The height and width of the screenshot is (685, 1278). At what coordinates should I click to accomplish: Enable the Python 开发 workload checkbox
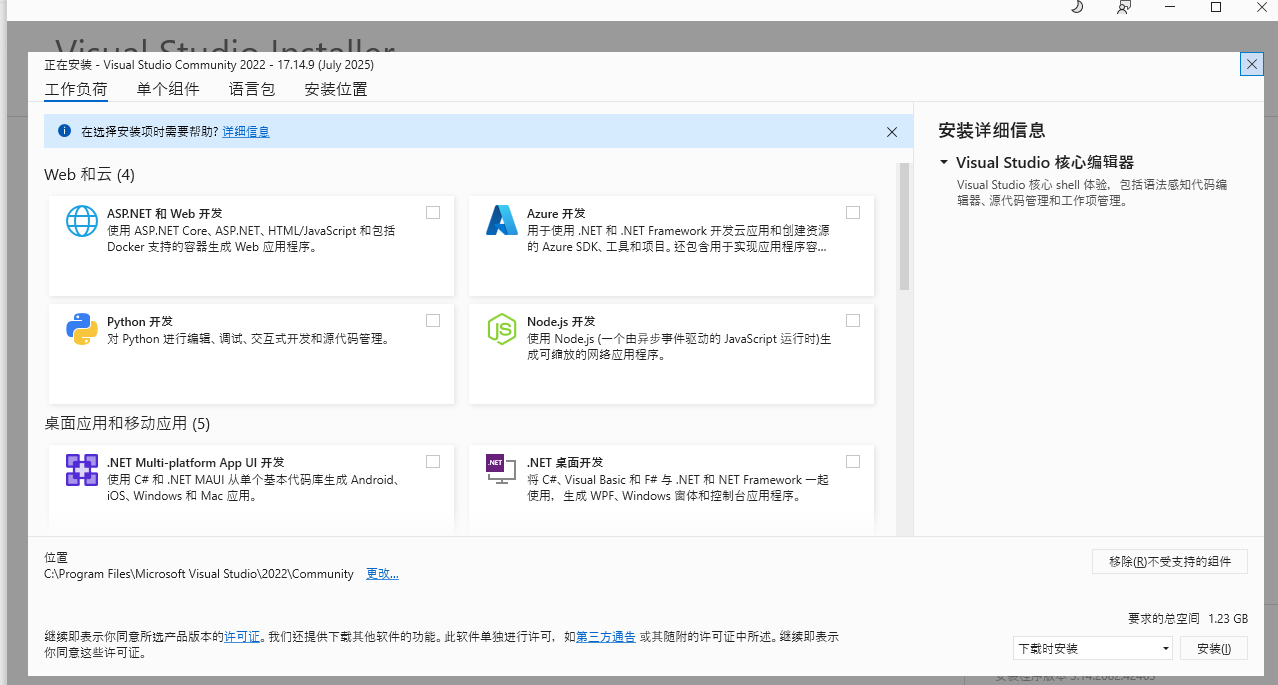(x=433, y=320)
